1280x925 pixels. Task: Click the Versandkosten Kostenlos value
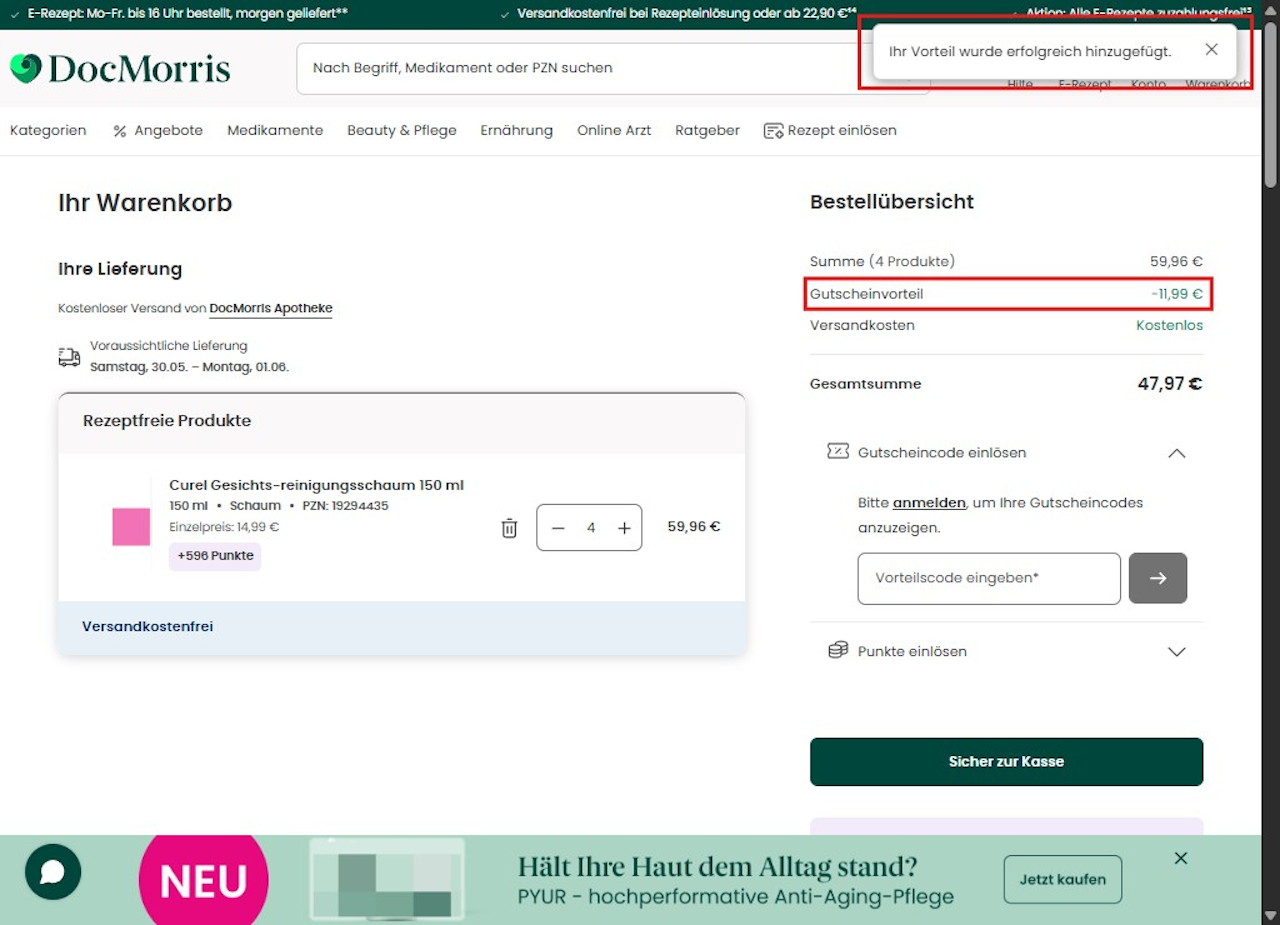[x=1169, y=326]
